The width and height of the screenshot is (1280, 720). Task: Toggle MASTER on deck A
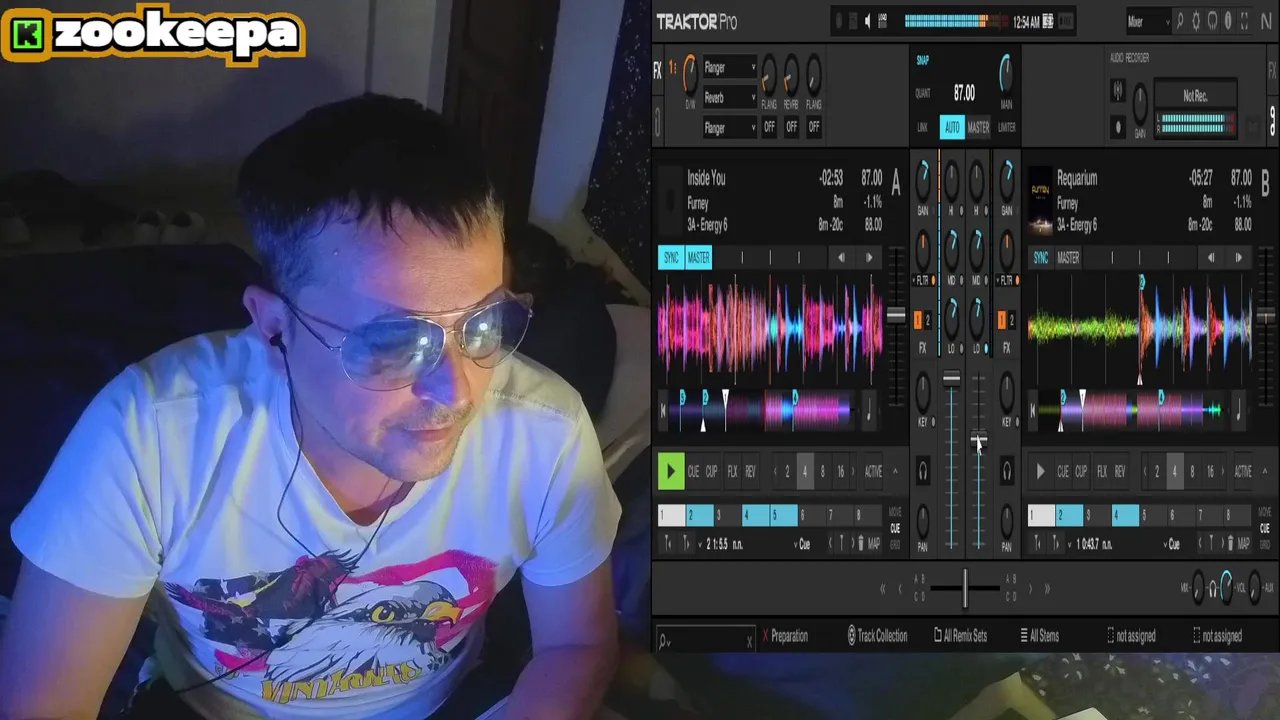[x=698, y=258]
